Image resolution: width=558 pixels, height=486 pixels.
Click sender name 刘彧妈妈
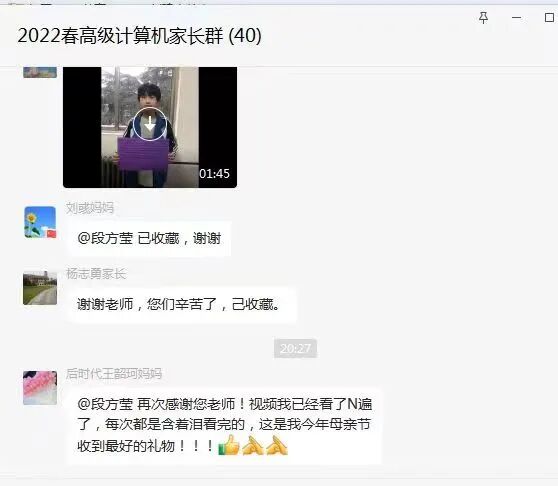click(x=90, y=208)
